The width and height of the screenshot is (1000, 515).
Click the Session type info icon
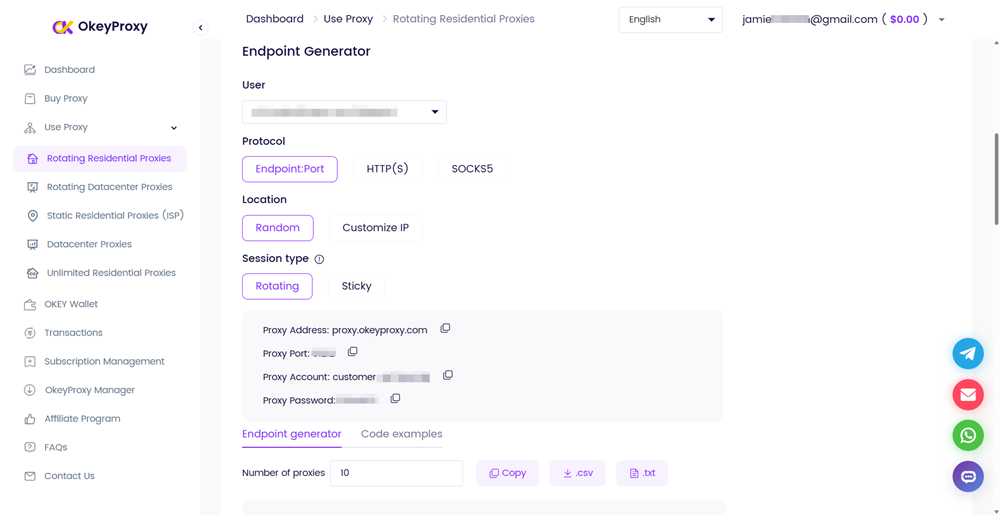coord(320,259)
